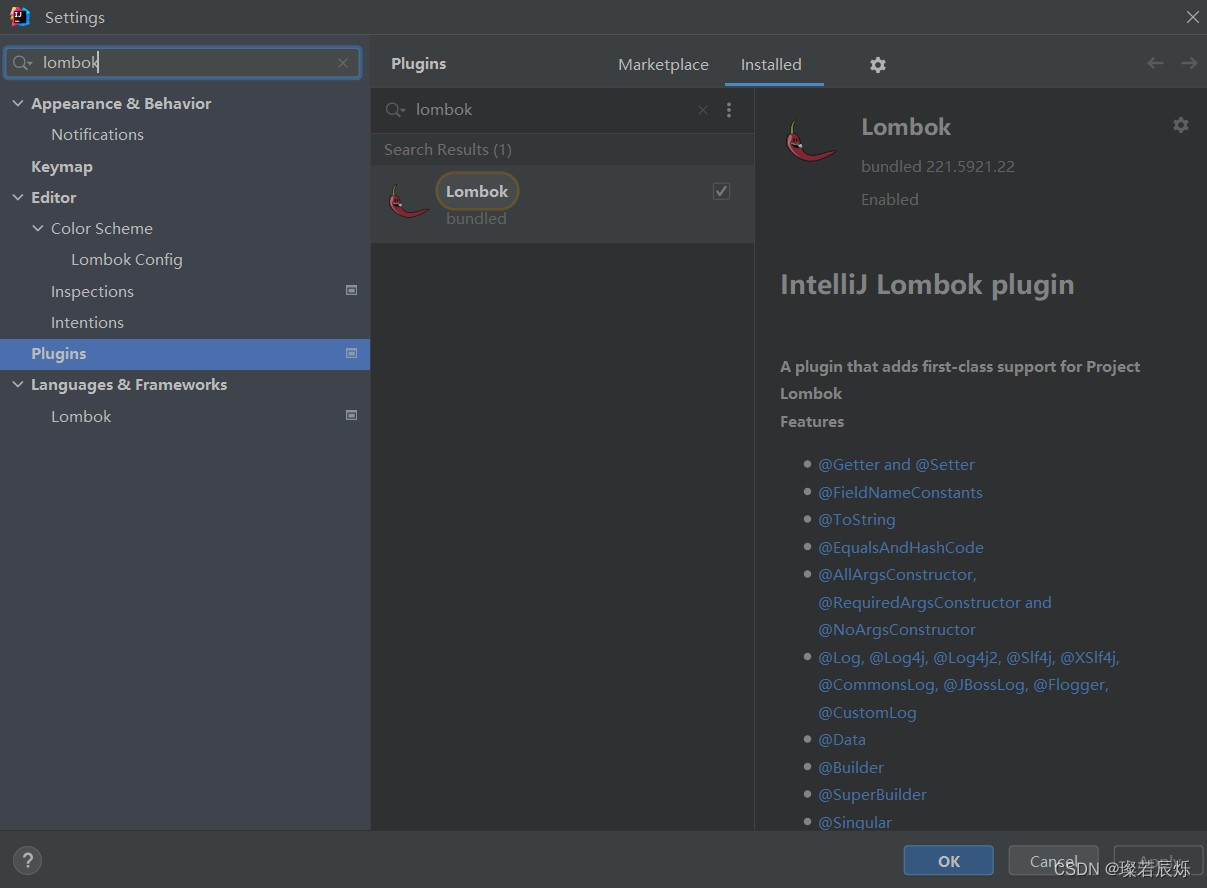Collapse the Color Scheme tree node

tap(38, 228)
